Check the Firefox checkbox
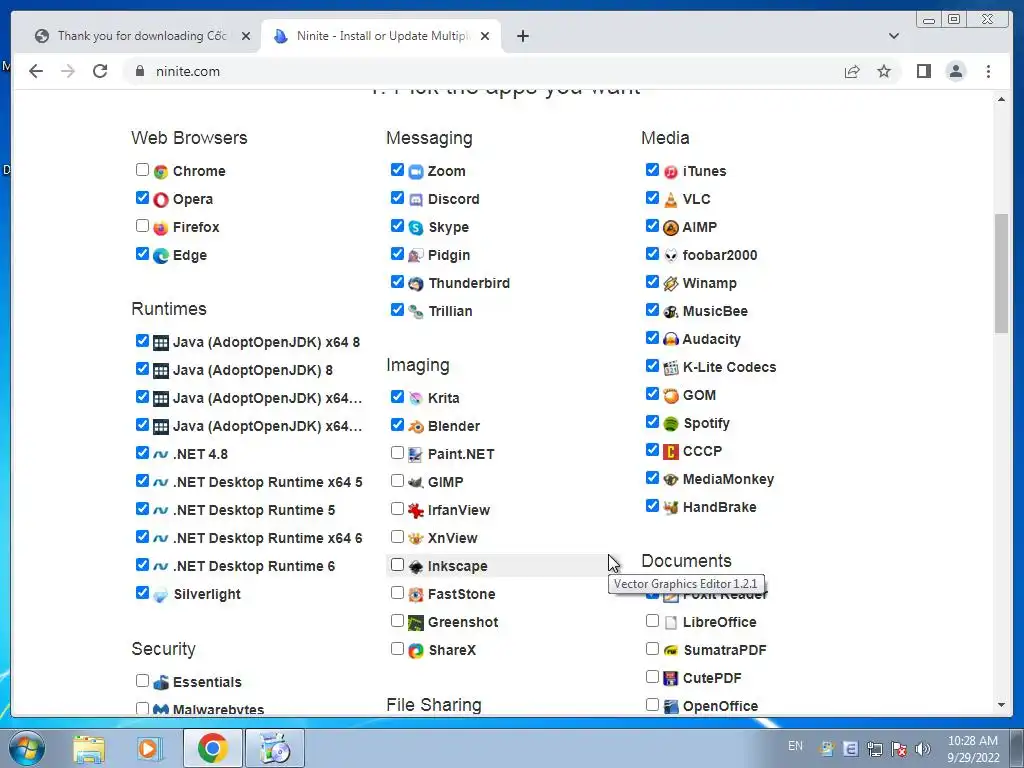This screenshot has width=1024, height=768. [x=142, y=226]
